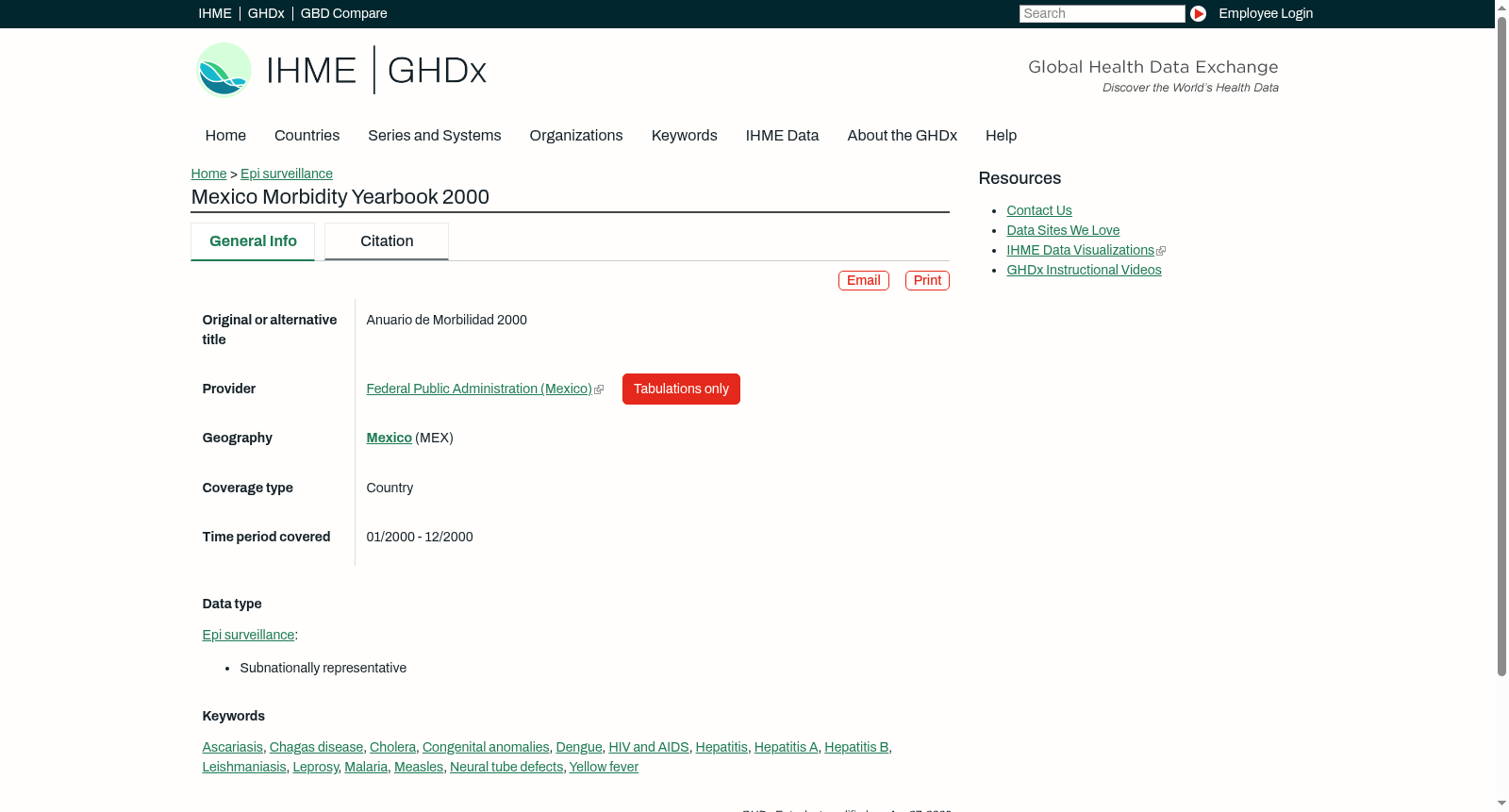Open the Ascariasis keyword link
The image size is (1509, 812).
(233, 747)
